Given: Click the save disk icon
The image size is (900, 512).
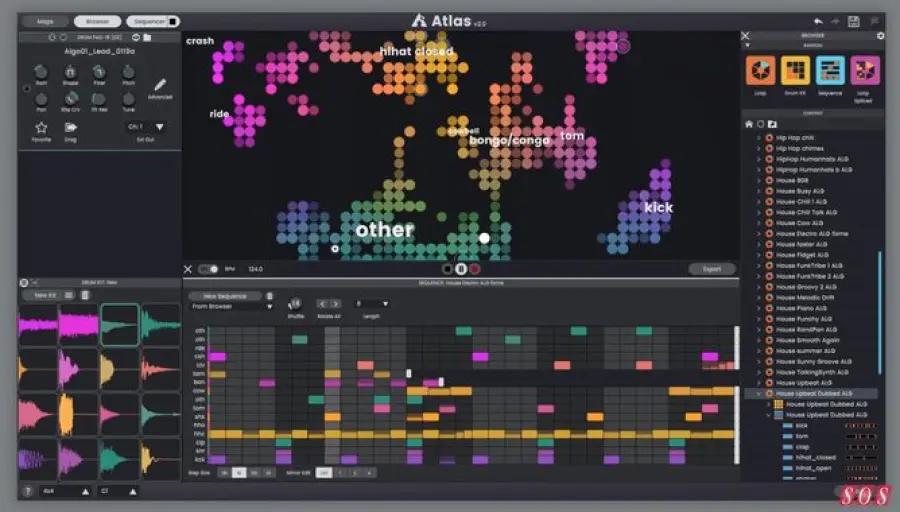Looking at the screenshot, I should 853,20.
